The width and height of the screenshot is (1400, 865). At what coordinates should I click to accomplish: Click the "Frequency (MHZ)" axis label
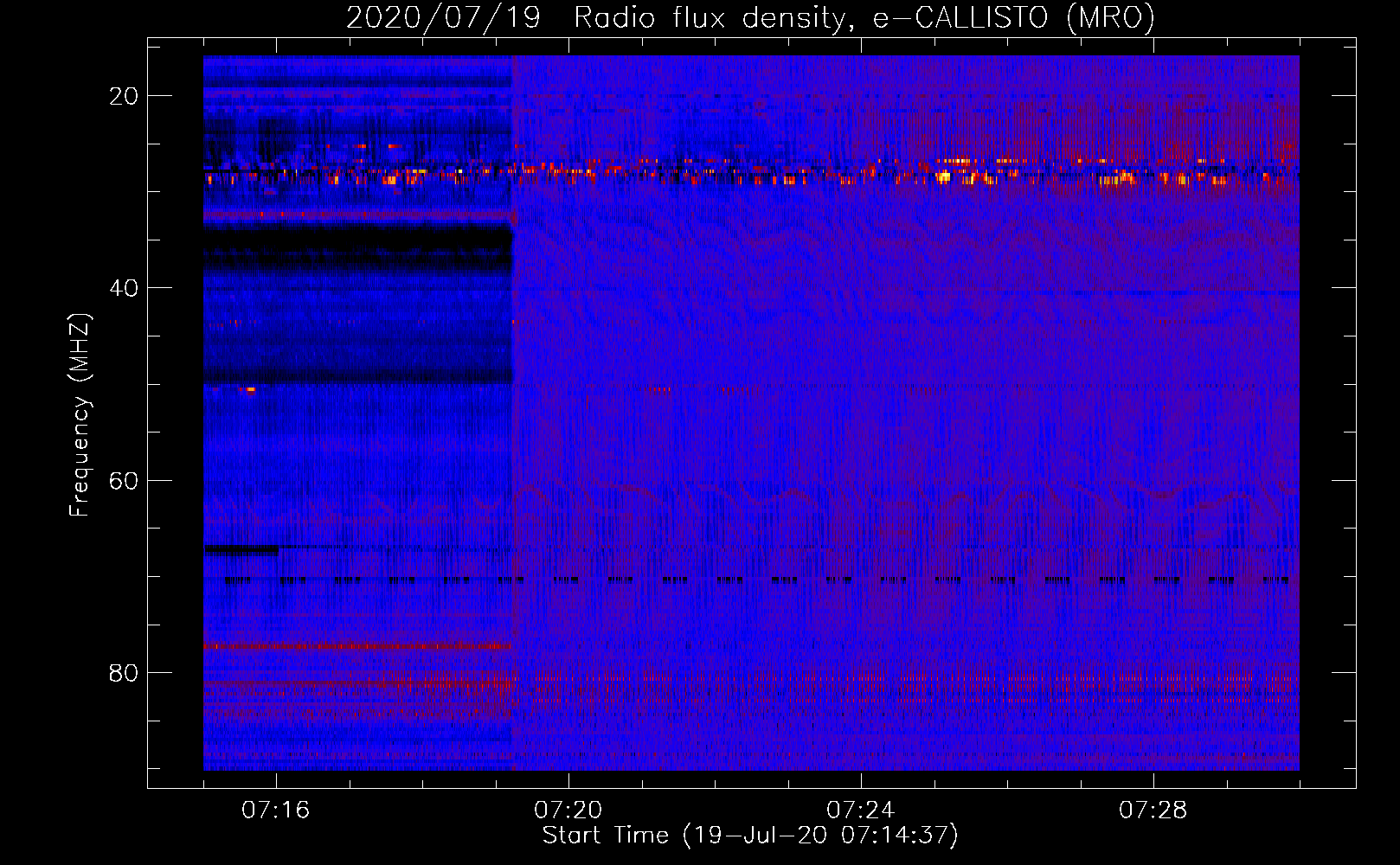(80, 415)
